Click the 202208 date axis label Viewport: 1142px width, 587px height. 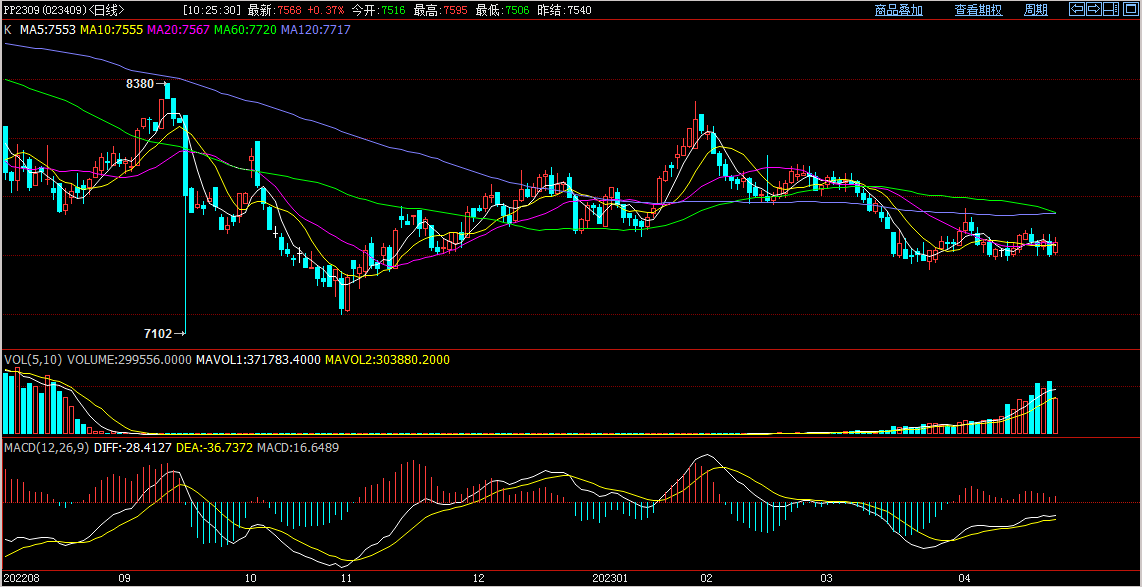click(x=22, y=578)
